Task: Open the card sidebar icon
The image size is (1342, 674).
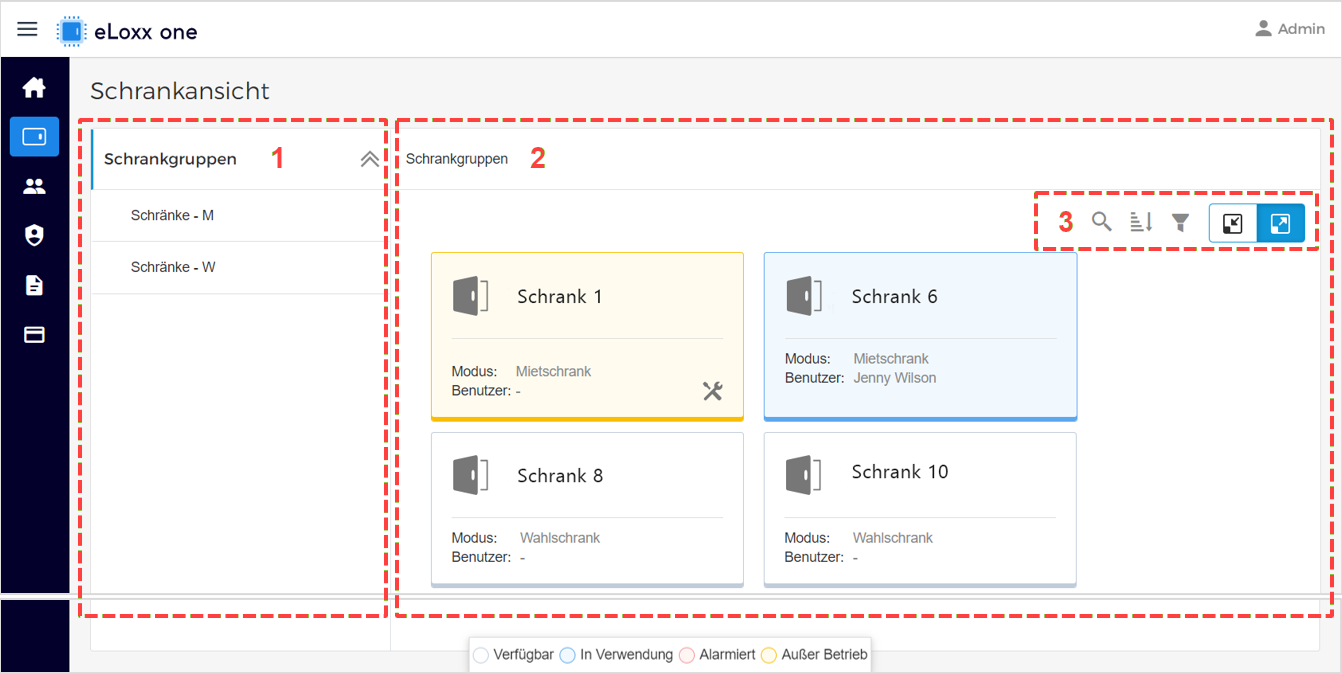Action: [34, 335]
